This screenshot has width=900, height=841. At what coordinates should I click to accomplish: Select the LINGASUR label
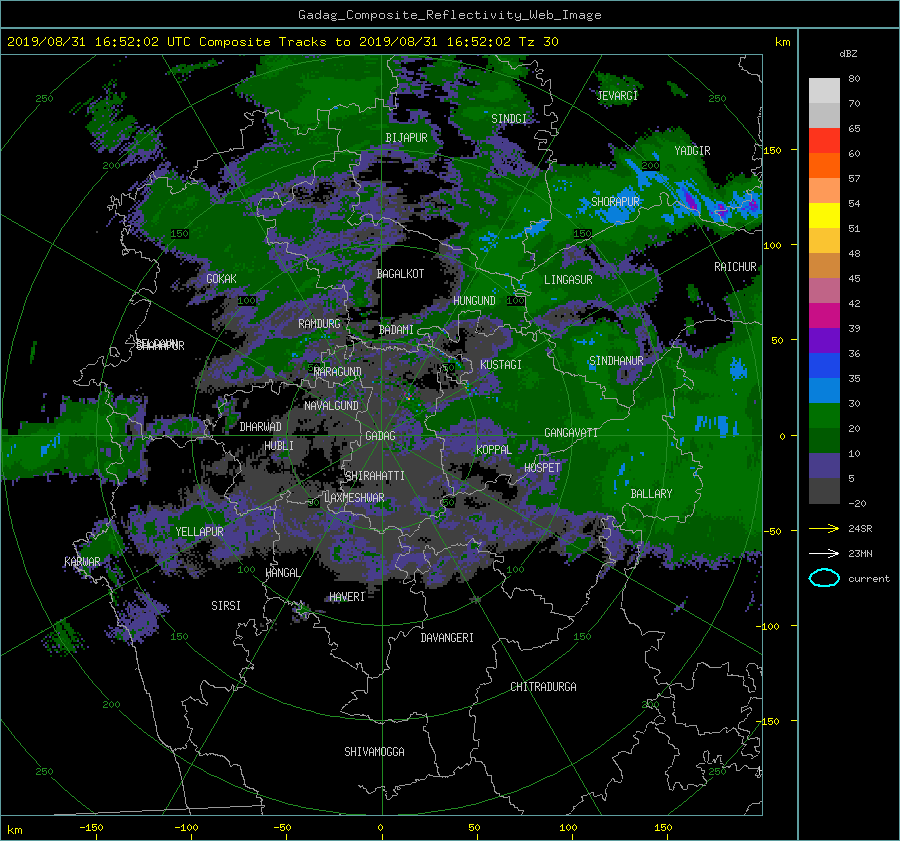(x=568, y=280)
